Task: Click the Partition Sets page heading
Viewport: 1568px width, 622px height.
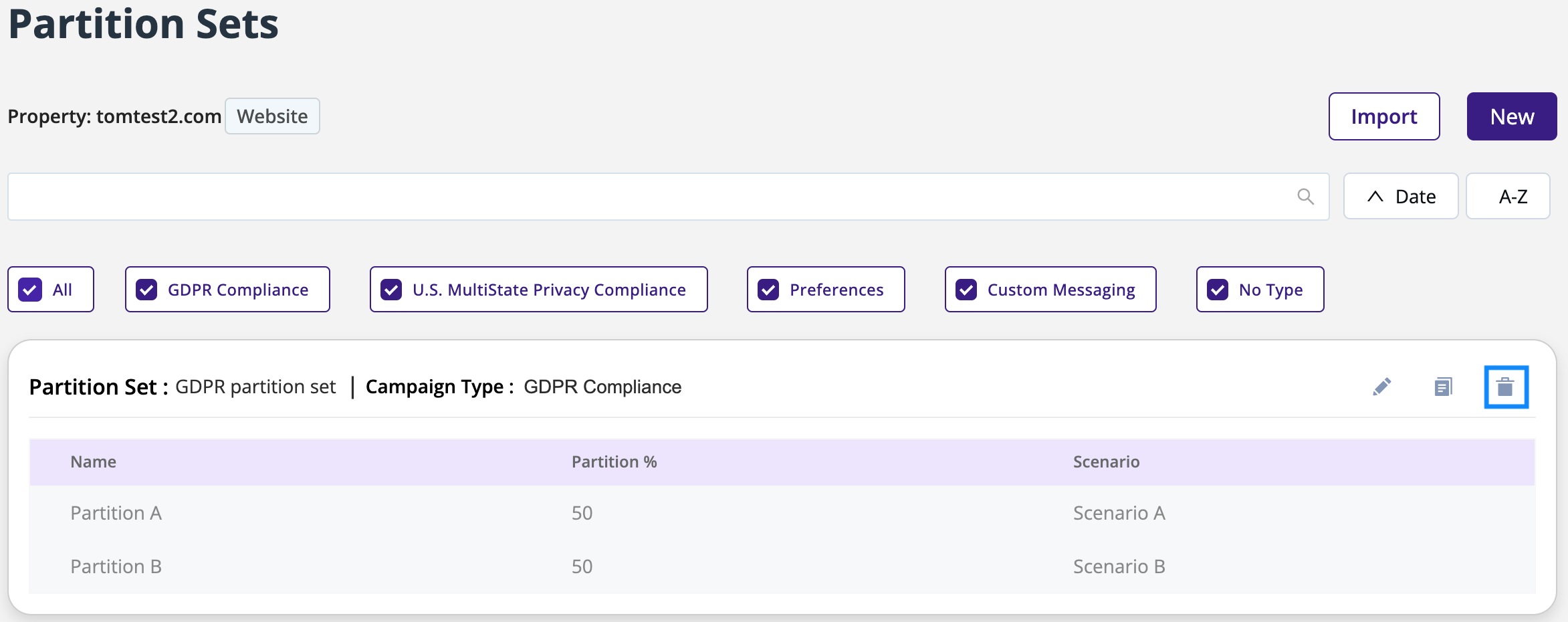Action: click(143, 24)
